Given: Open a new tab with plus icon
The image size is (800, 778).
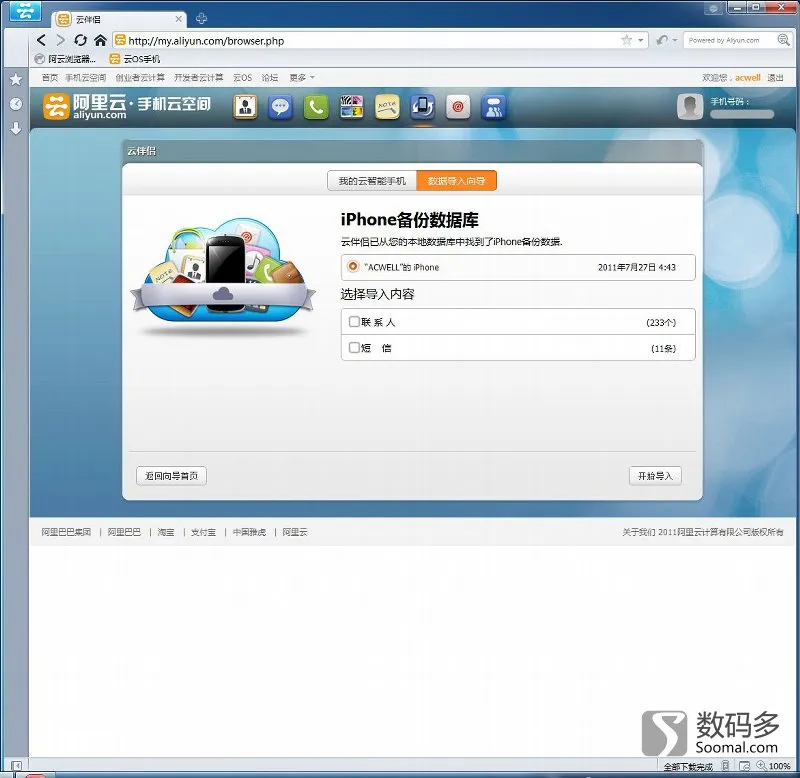Looking at the screenshot, I should pos(202,19).
